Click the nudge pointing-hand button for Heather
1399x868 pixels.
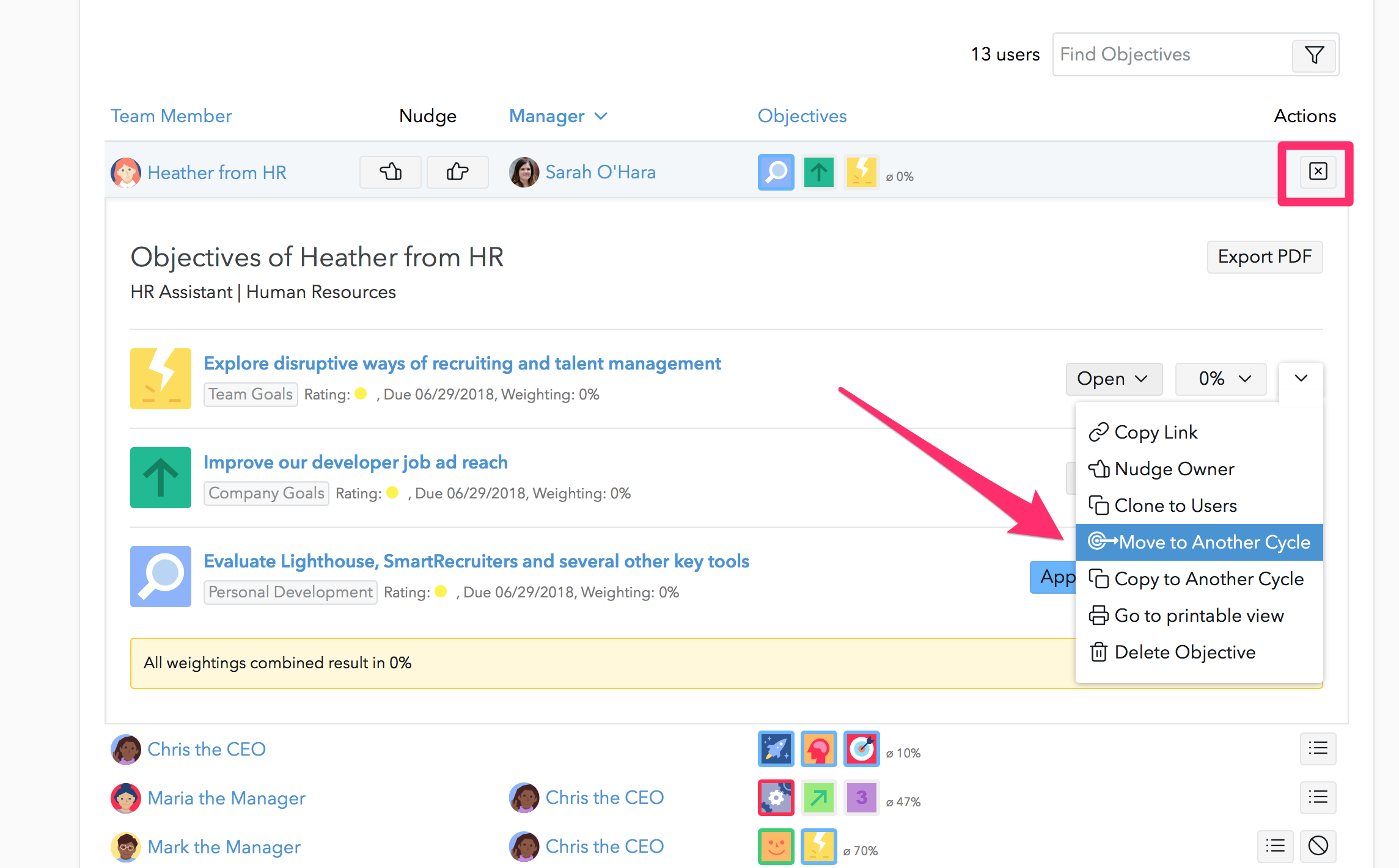point(390,172)
